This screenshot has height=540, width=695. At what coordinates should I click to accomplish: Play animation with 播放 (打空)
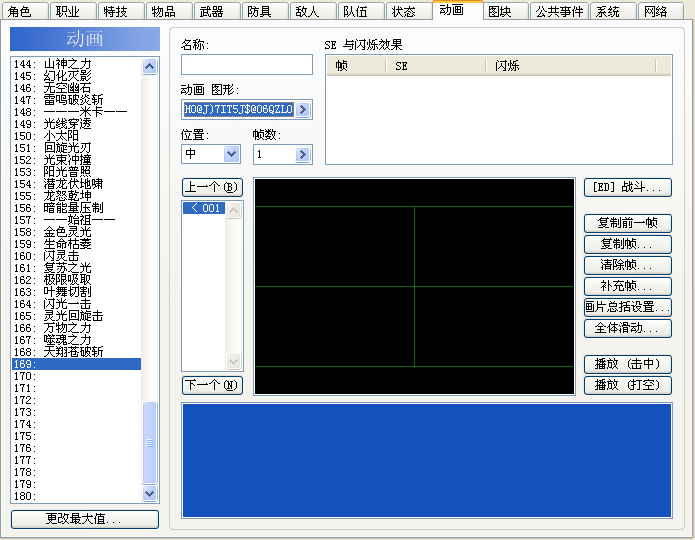pyautogui.click(x=628, y=385)
